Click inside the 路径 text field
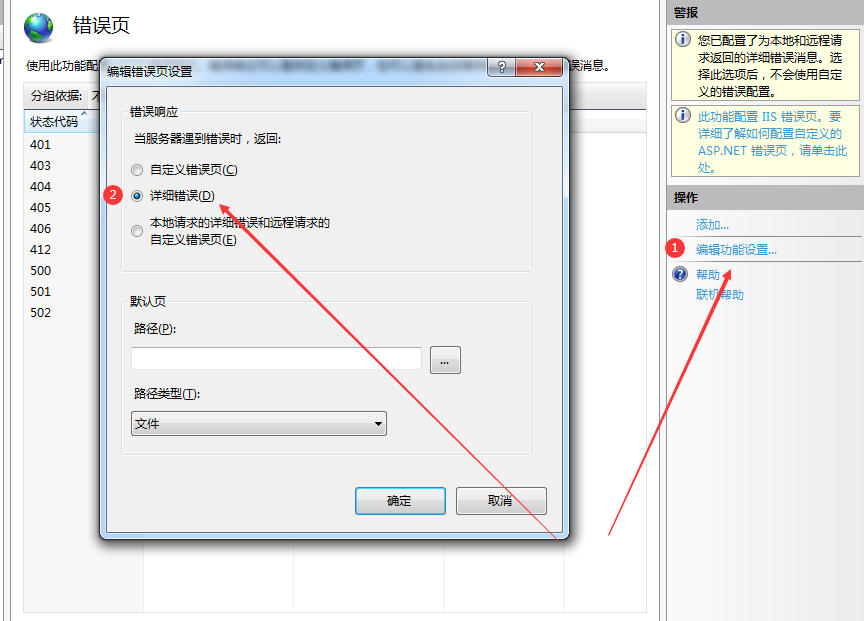This screenshot has width=864, height=621. [276, 359]
